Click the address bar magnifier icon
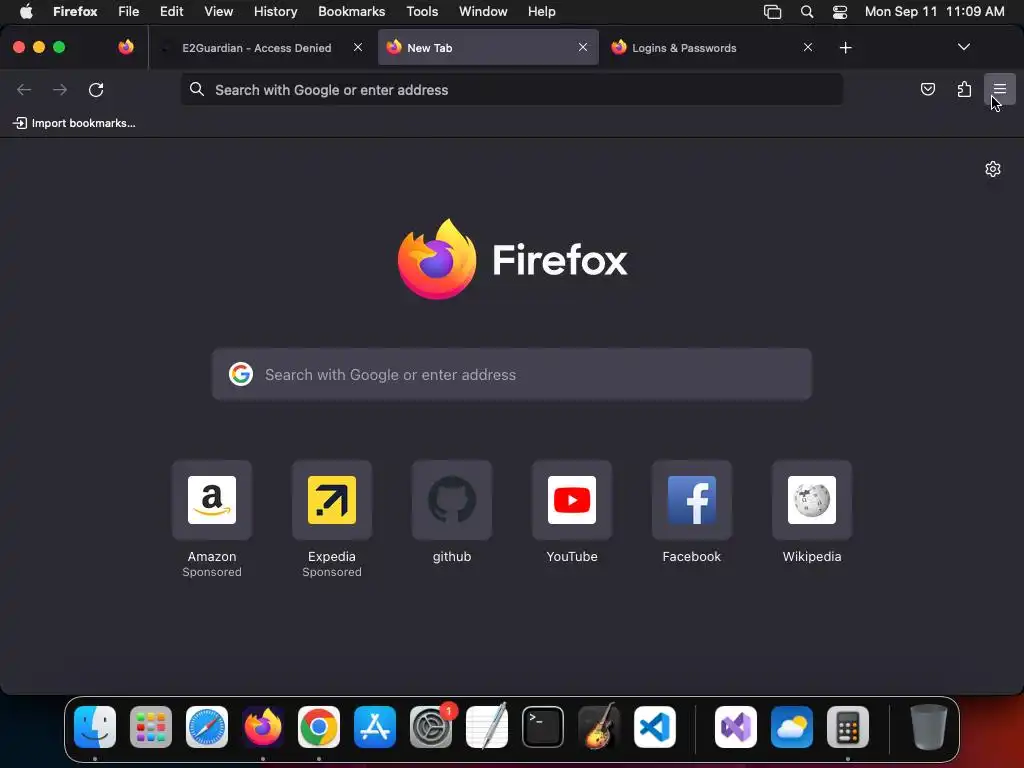1024x768 pixels. (197, 89)
